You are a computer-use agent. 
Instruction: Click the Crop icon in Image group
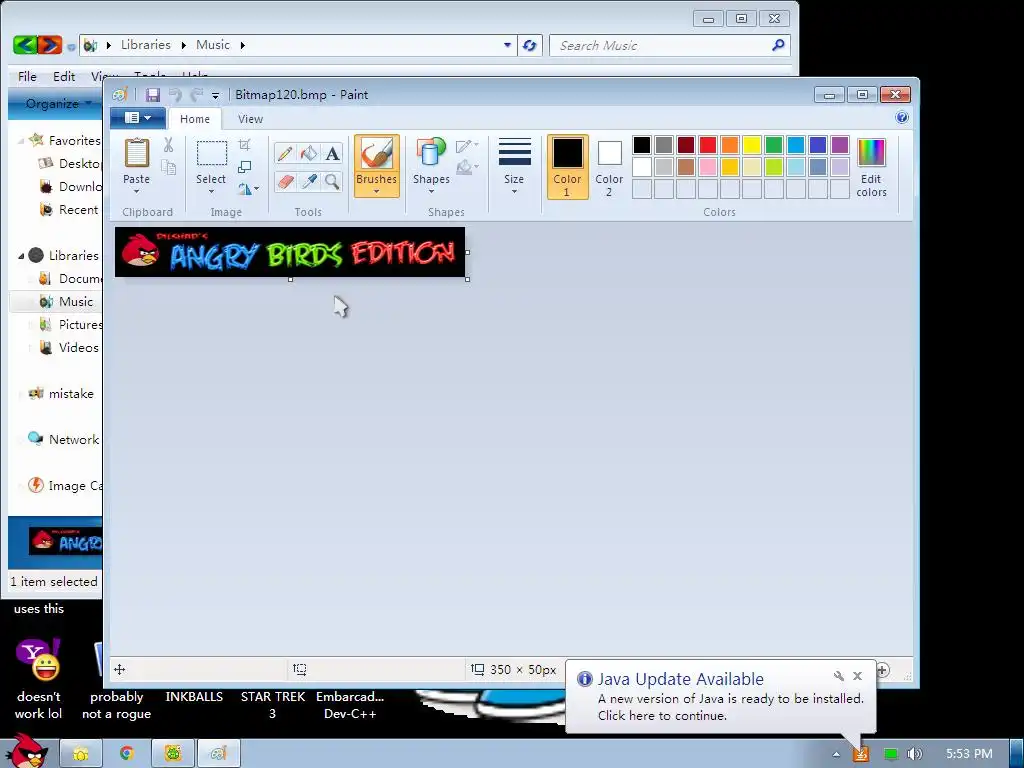pos(244,145)
